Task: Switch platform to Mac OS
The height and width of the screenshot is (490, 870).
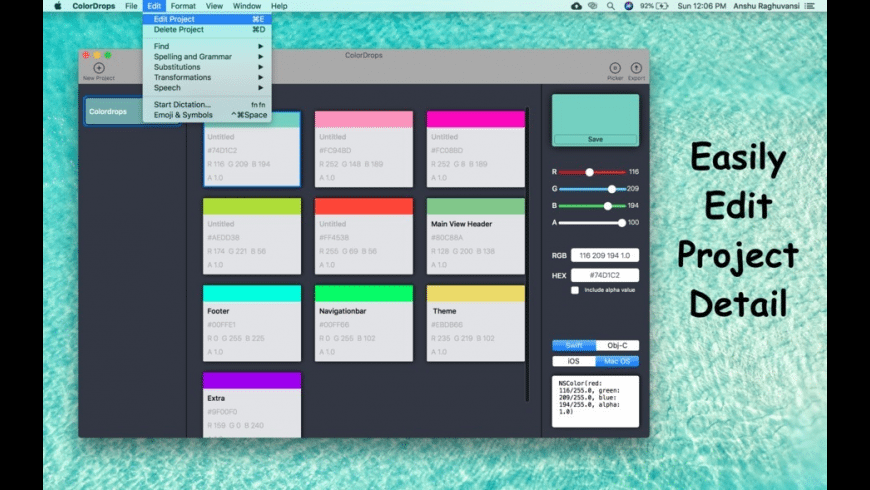Action: pyautogui.click(x=617, y=361)
